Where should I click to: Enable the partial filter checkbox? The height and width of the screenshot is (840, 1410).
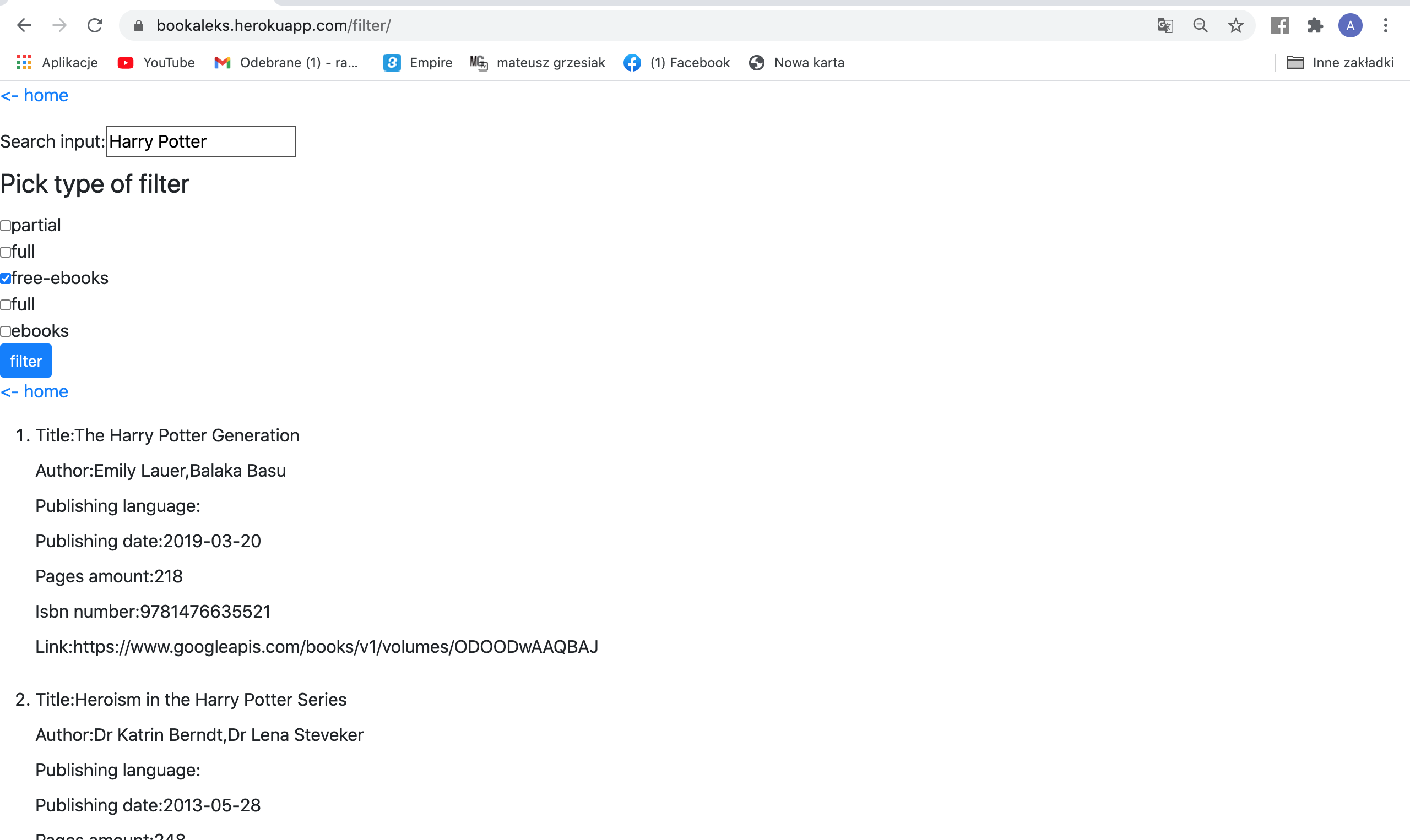[x=6, y=225]
